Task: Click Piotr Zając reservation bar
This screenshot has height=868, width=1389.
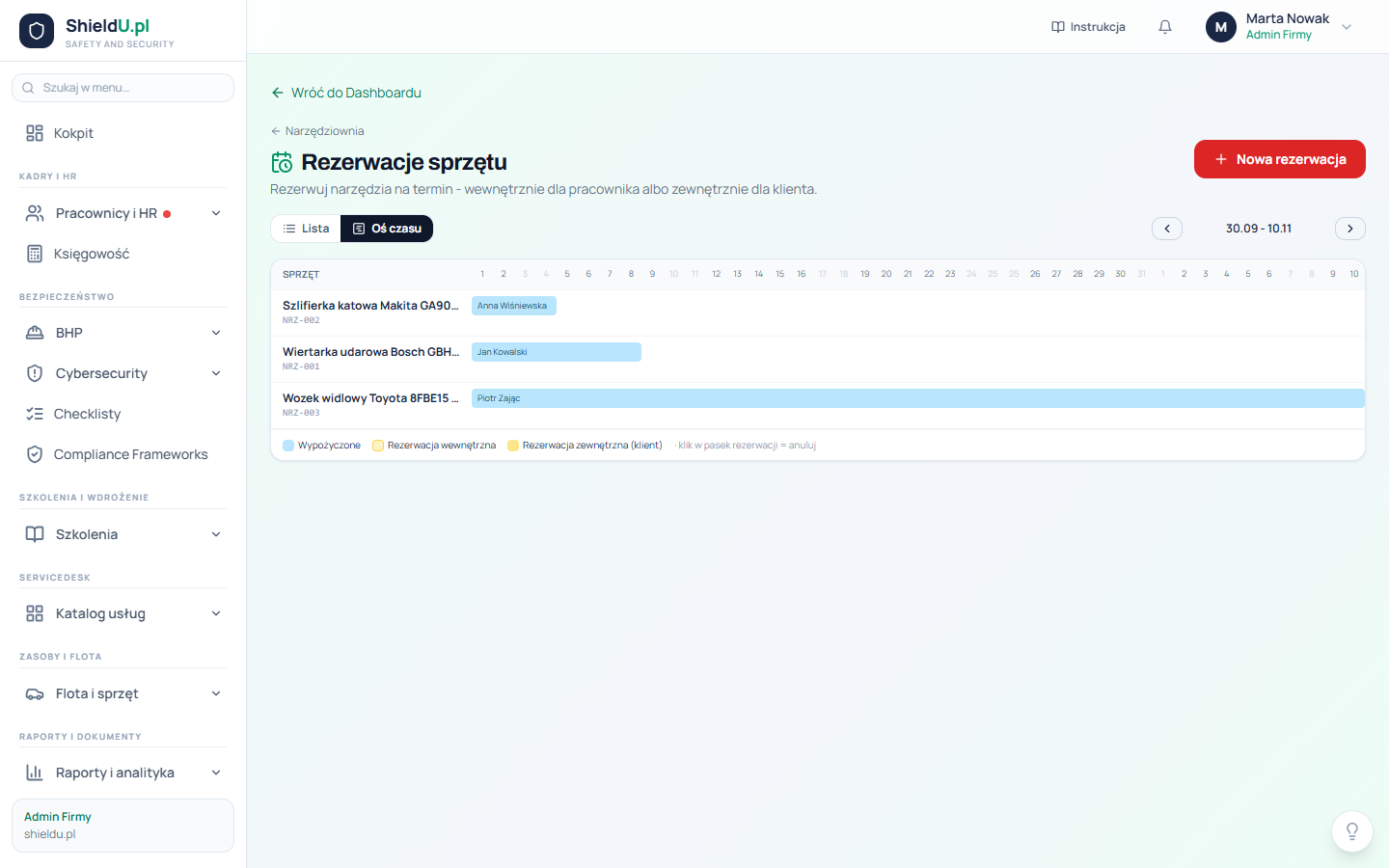Action: (x=918, y=398)
